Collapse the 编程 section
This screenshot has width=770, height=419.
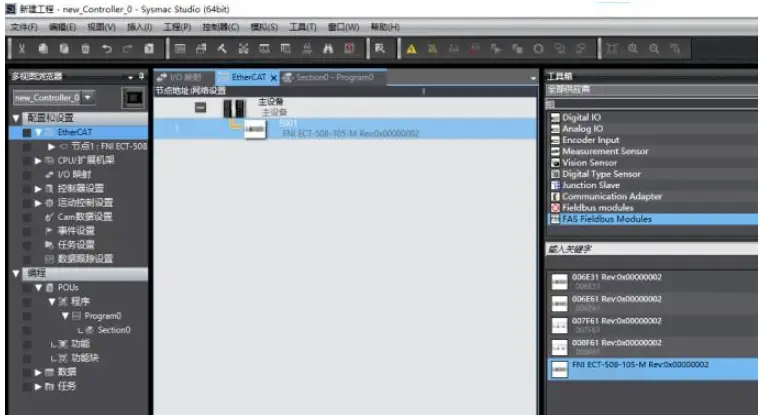[x=16, y=274]
